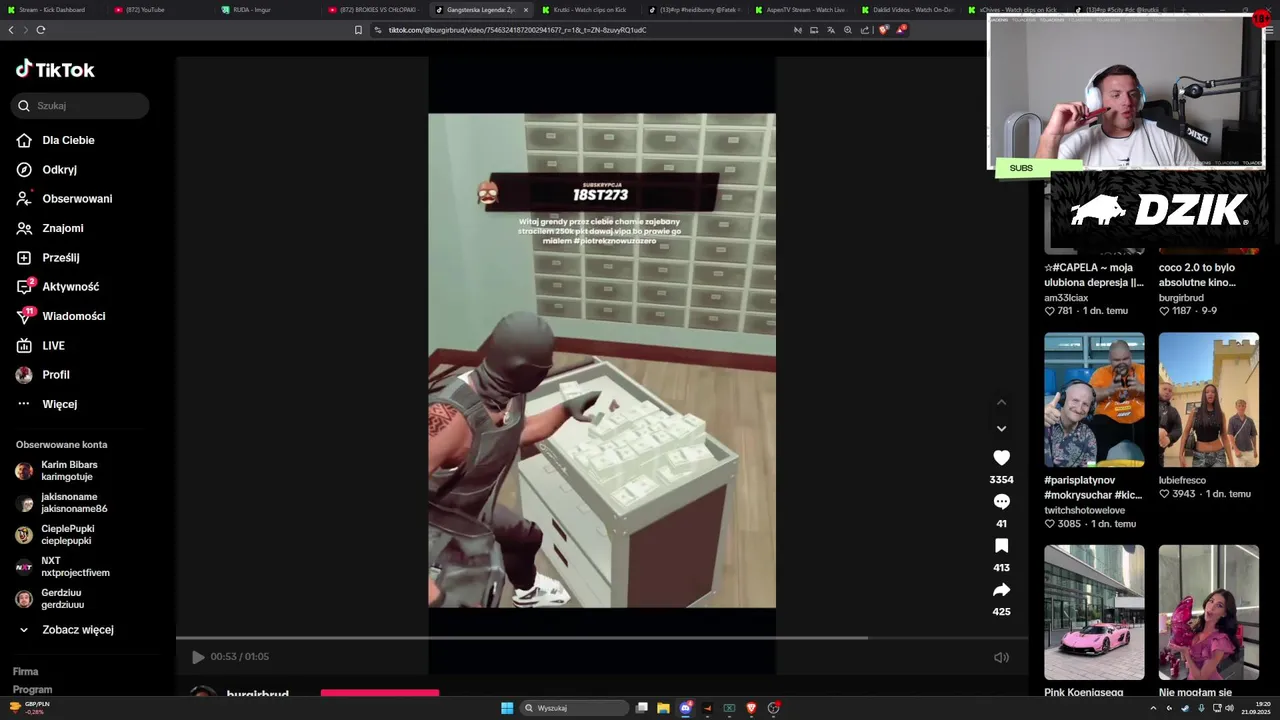
Task: Focus the Szukaj search field
Action: point(80,106)
